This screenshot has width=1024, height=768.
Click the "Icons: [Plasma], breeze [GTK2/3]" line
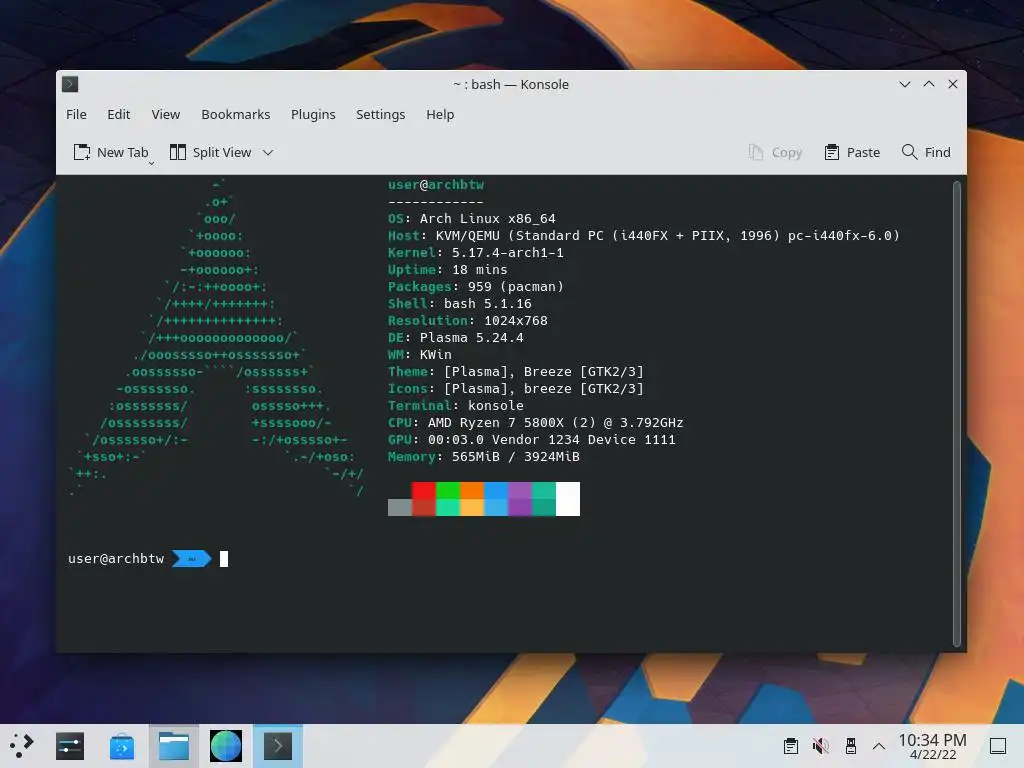pyautogui.click(x=516, y=389)
